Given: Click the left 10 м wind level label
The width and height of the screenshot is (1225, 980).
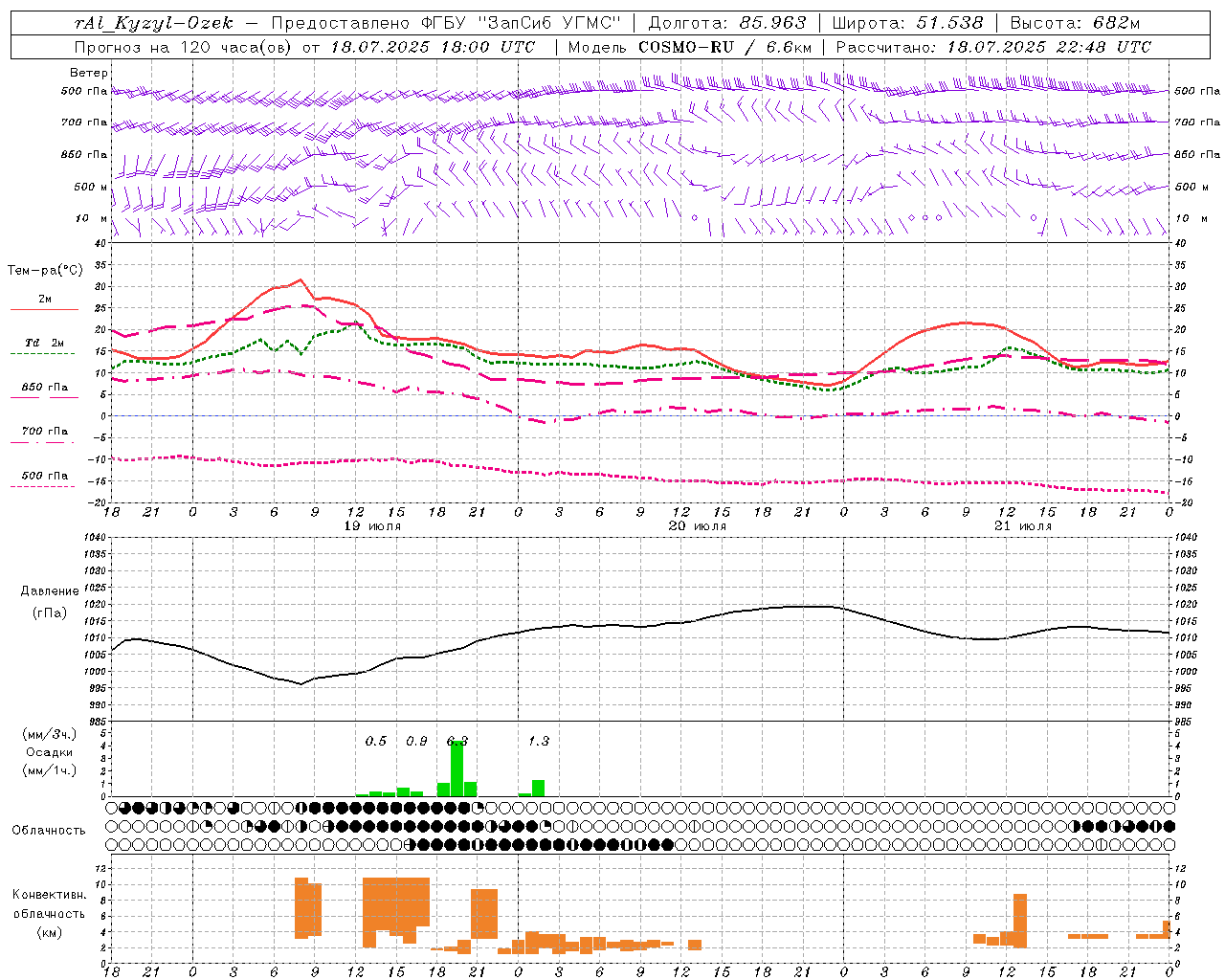Looking at the screenshot, I should coord(91,218).
